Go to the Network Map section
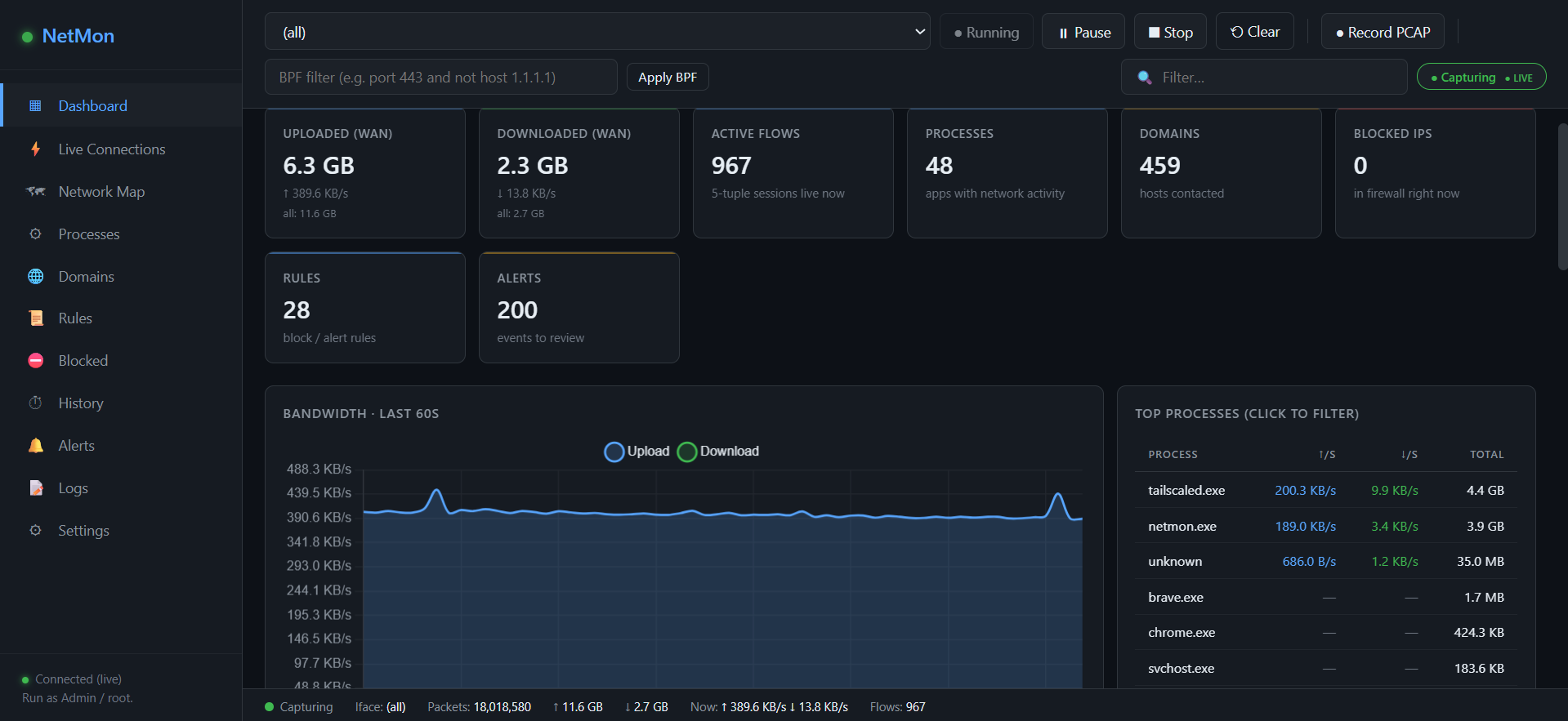1568x721 pixels. pyautogui.click(x=123, y=191)
